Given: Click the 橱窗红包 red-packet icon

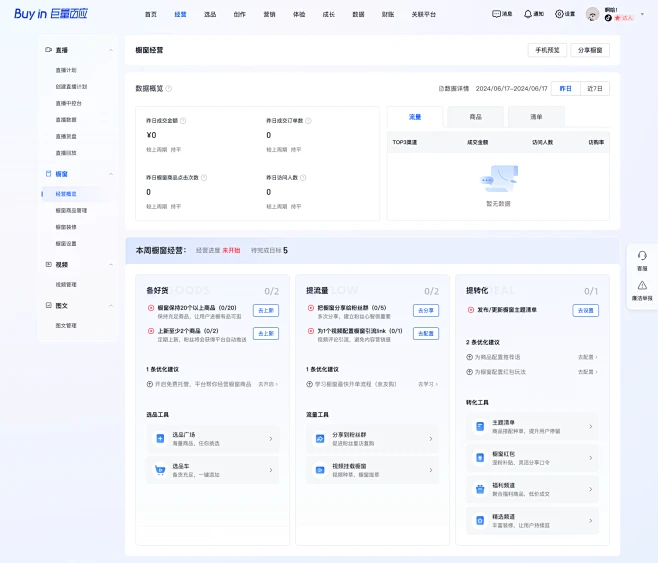Looking at the screenshot, I should pos(480,458).
